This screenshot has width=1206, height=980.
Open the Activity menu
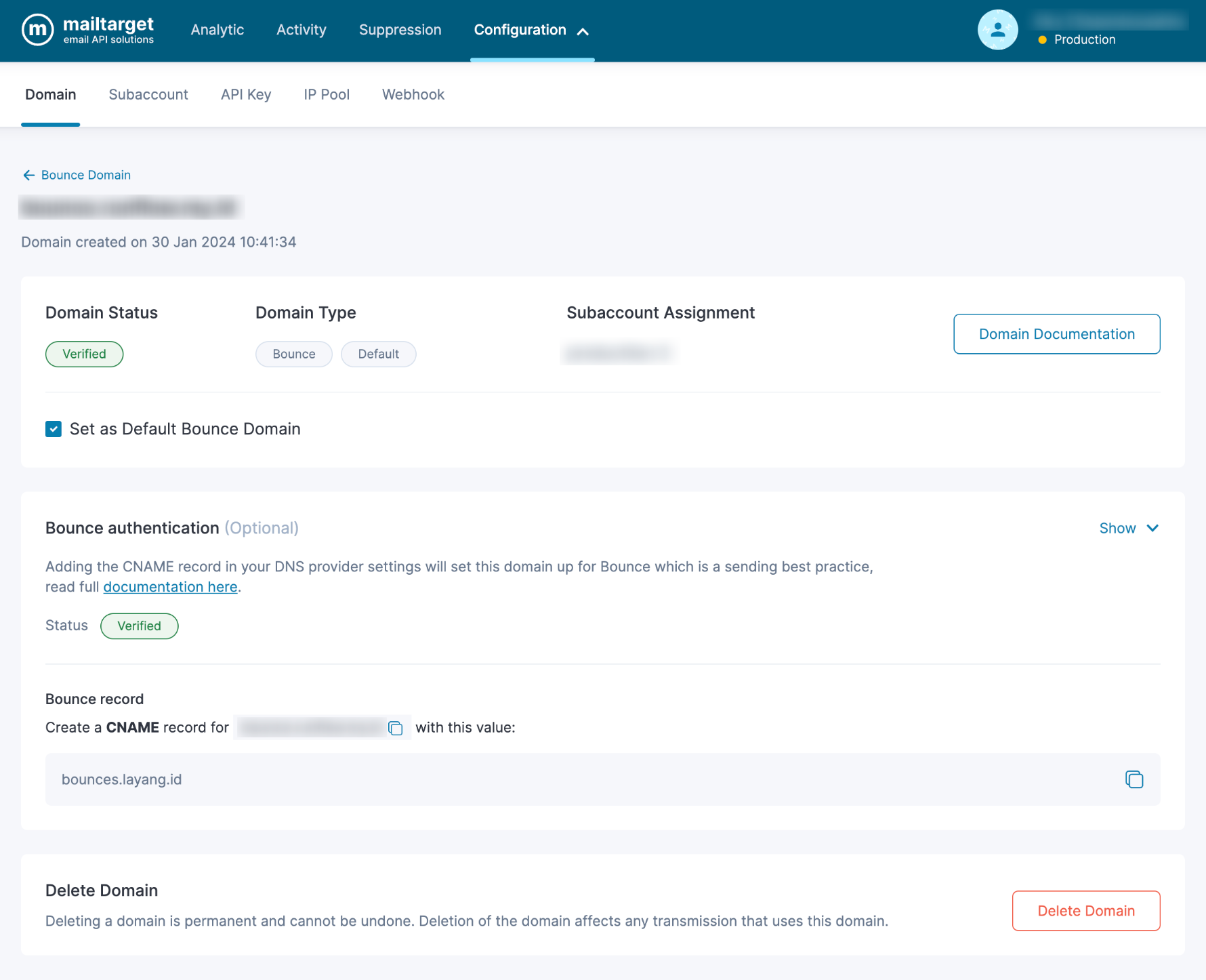pos(301,30)
